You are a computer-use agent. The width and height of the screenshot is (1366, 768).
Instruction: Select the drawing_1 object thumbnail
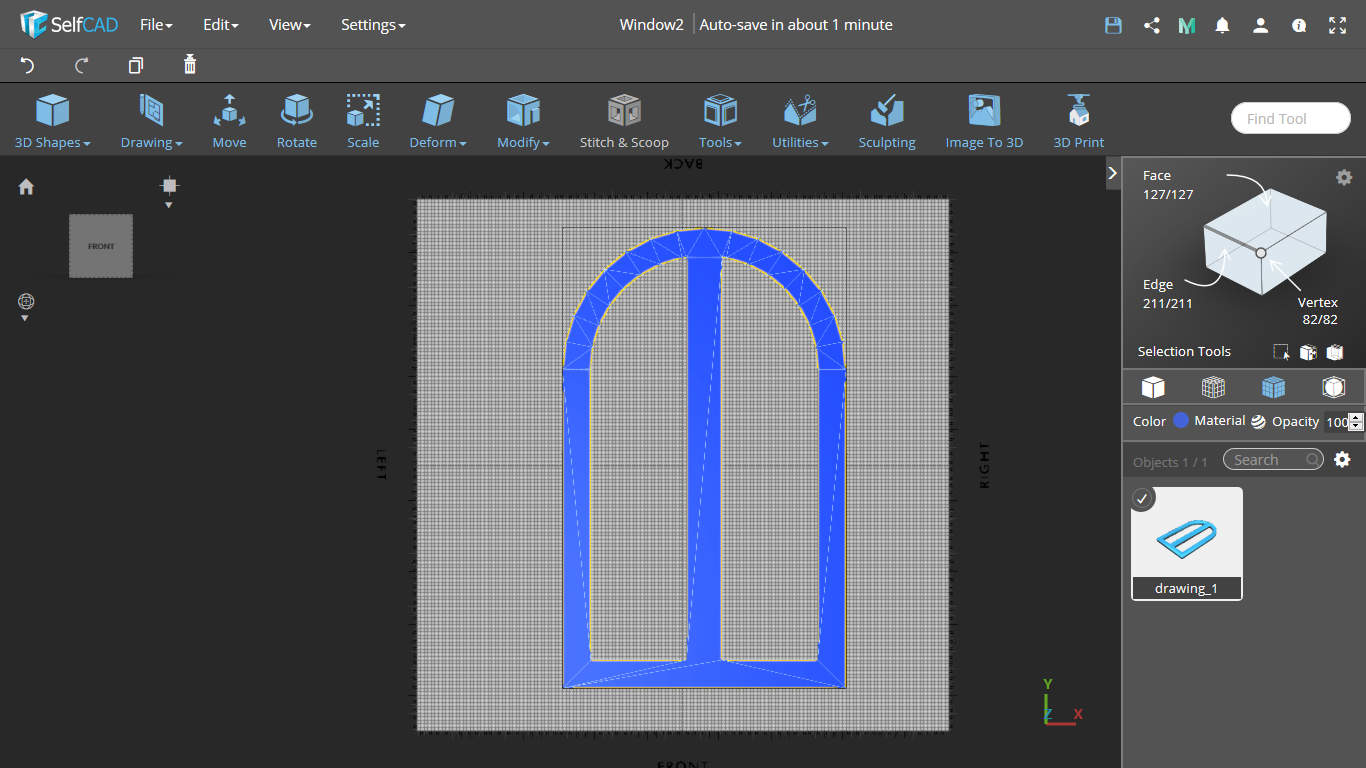click(x=1187, y=543)
